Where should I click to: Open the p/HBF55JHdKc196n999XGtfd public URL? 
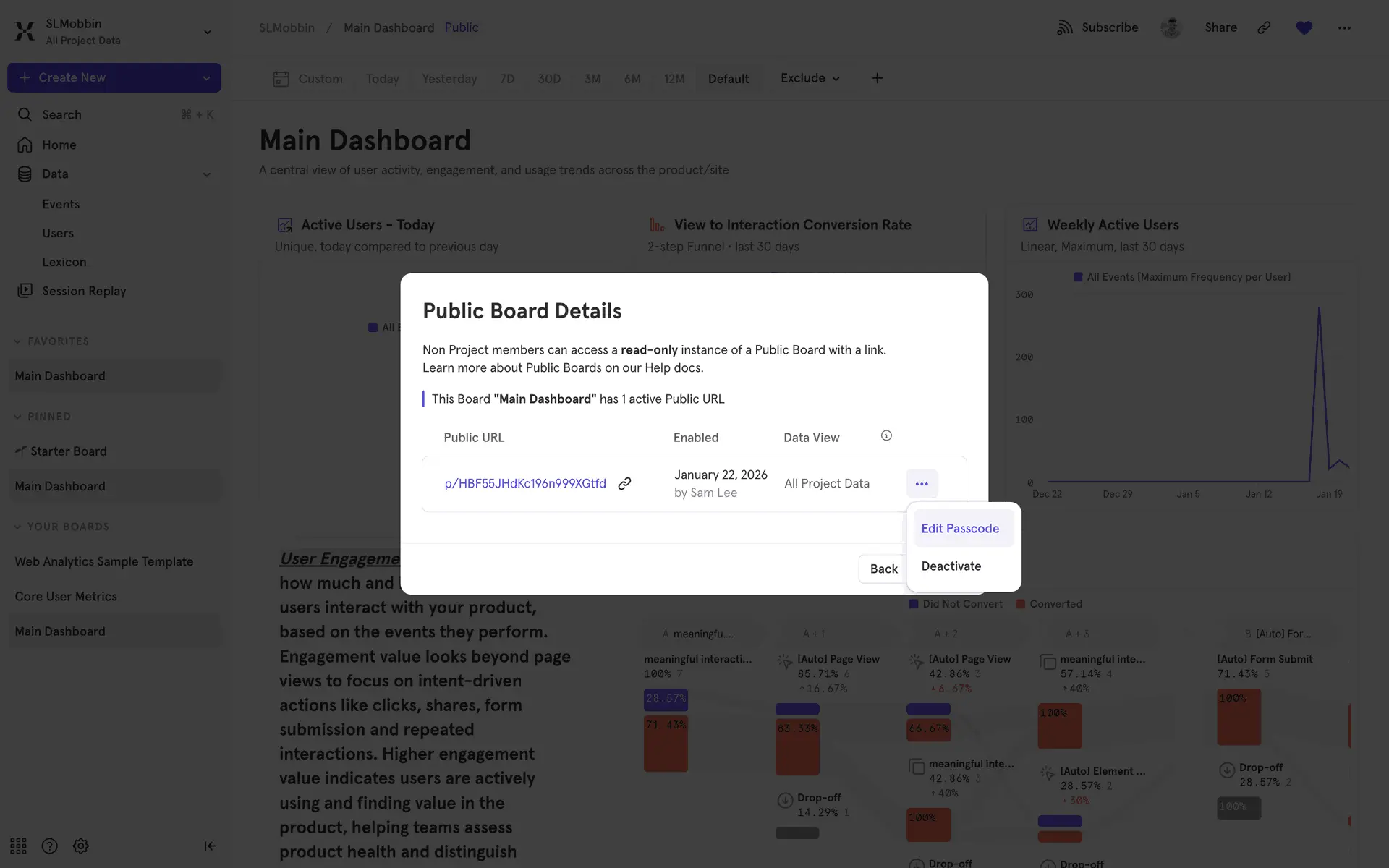click(x=524, y=483)
